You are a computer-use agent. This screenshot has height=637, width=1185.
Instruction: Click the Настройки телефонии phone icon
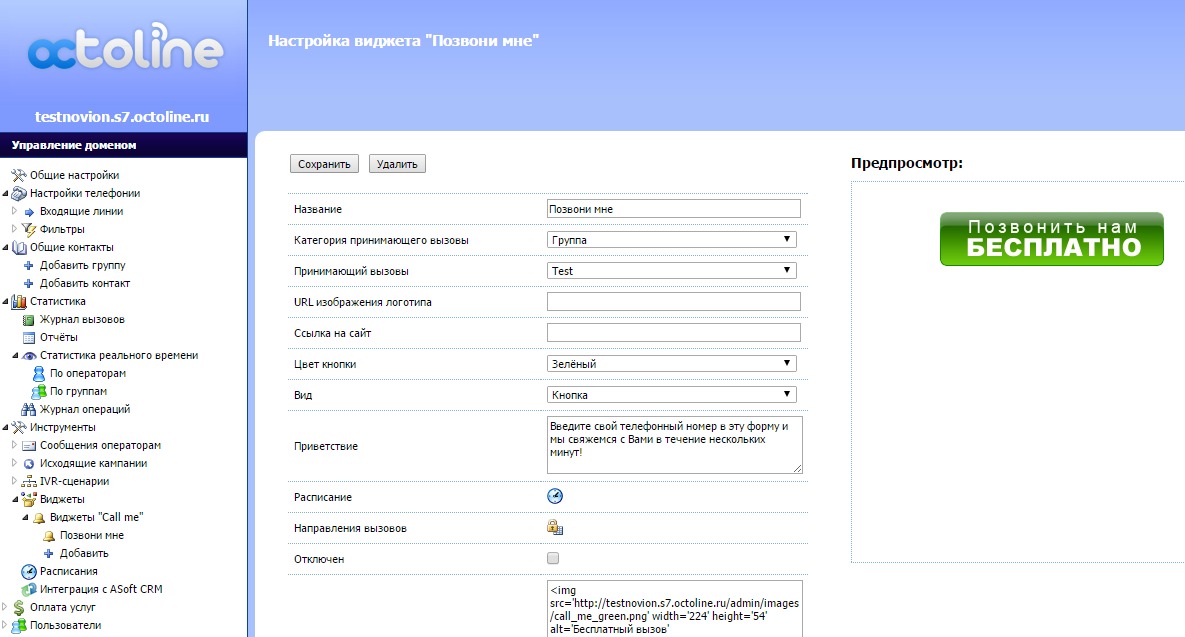pyautogui.click(x=19, y=193)
